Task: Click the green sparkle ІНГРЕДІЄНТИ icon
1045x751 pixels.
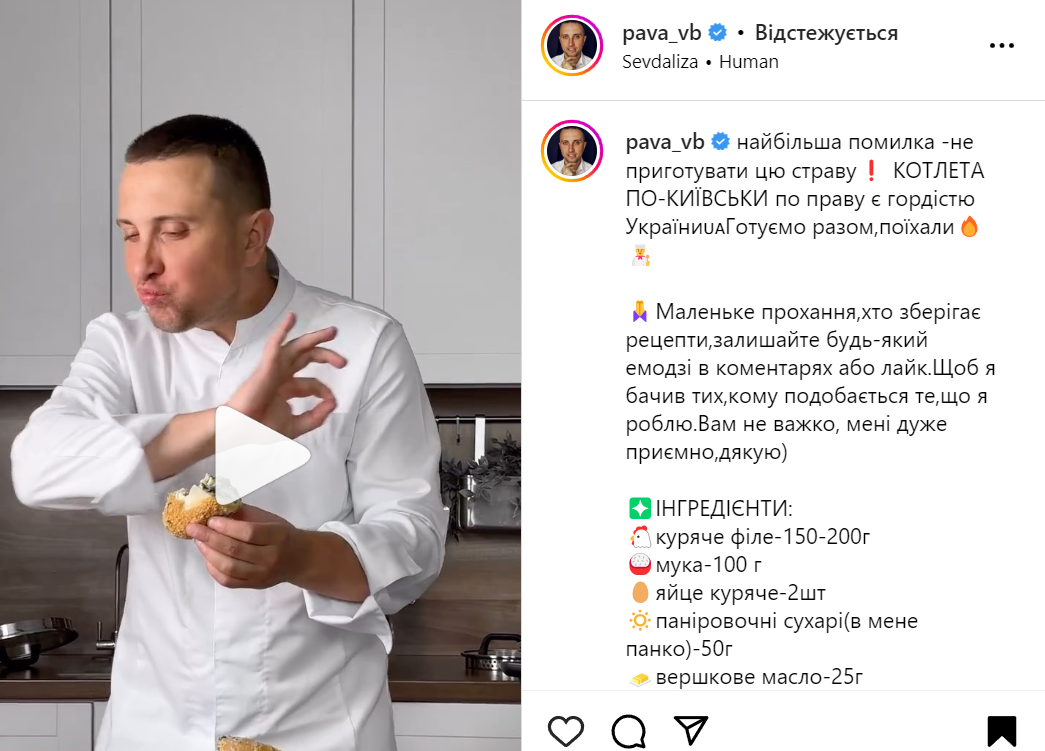Action: tap(639, 508)
